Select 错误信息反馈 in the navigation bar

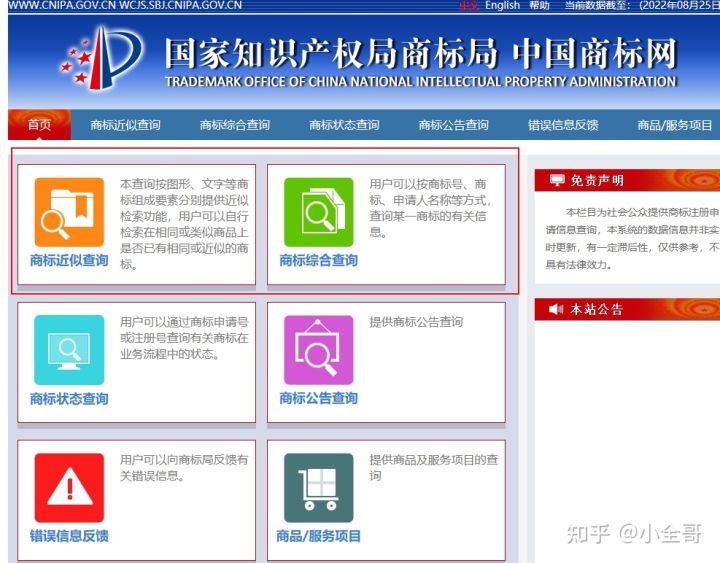click(x=563, y=125)
